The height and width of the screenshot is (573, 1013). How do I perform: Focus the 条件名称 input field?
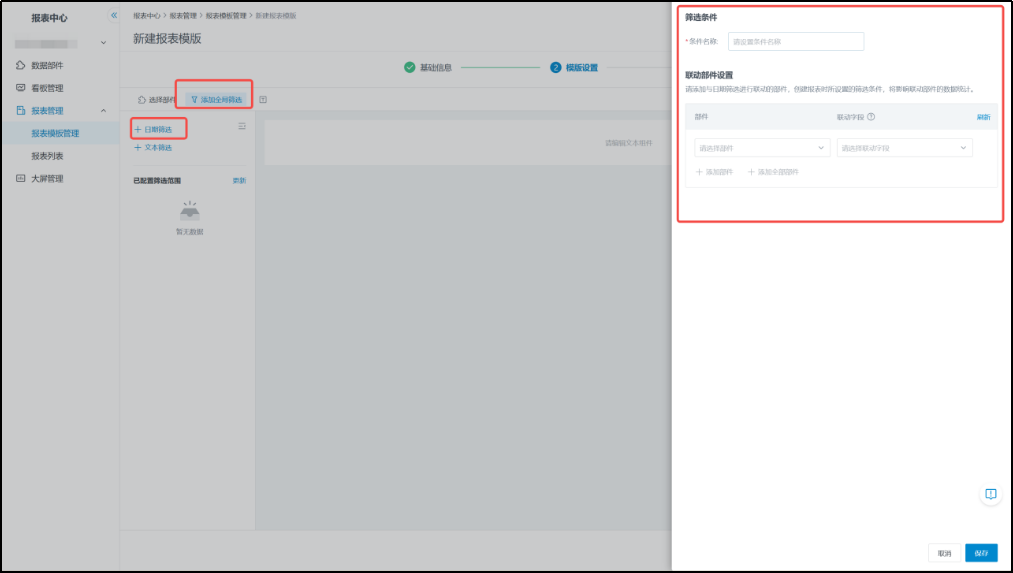(x=796, y=41)
